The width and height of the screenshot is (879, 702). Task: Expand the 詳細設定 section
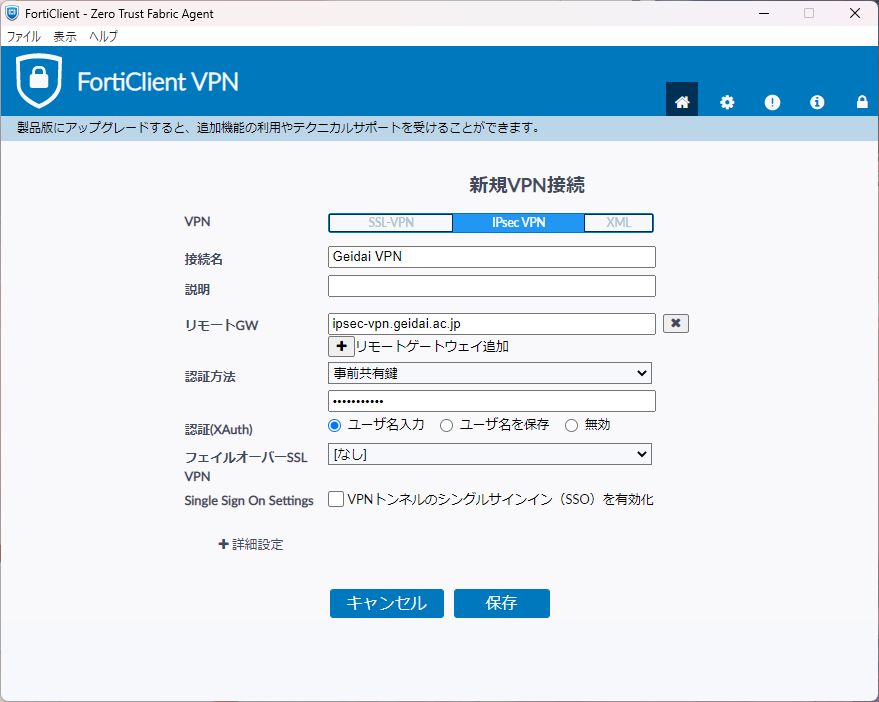251,545
